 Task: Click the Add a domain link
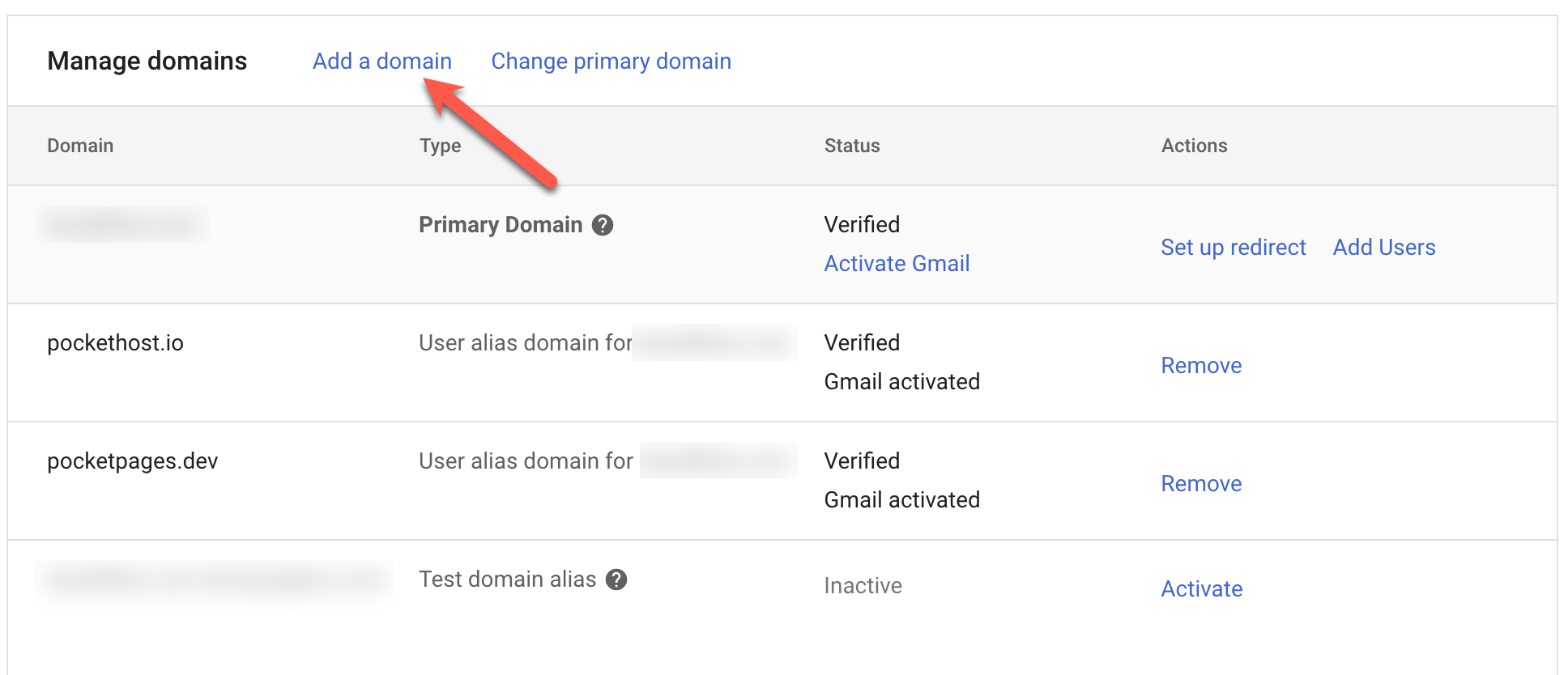tap(381, 62)
